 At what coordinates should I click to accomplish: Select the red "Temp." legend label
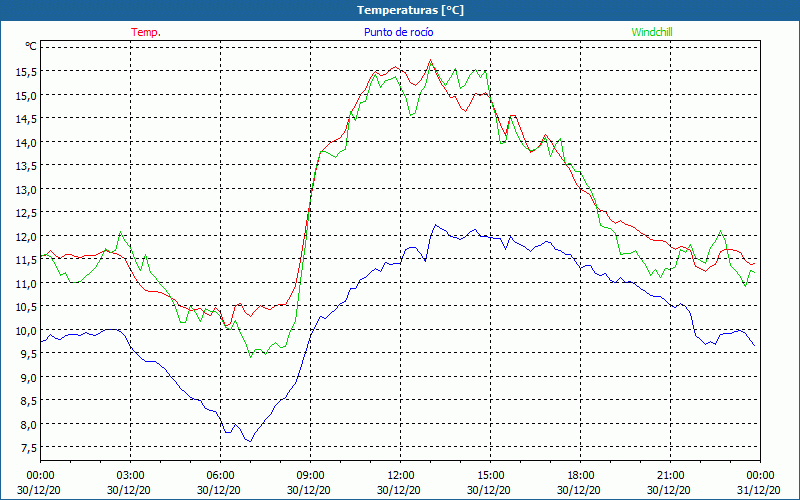(x=146, y=32)
